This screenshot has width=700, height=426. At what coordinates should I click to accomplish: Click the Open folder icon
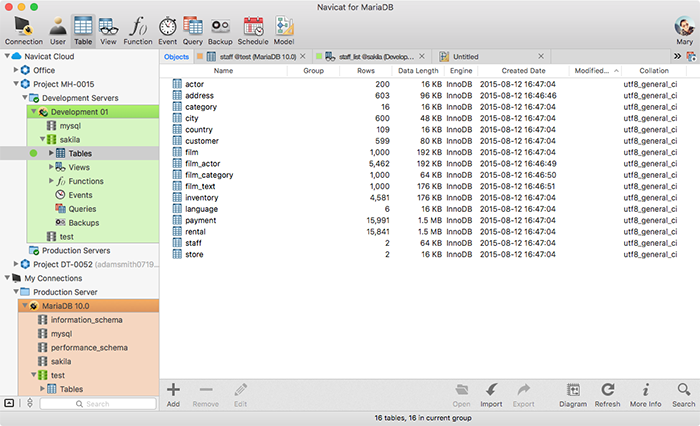[461, 395]
